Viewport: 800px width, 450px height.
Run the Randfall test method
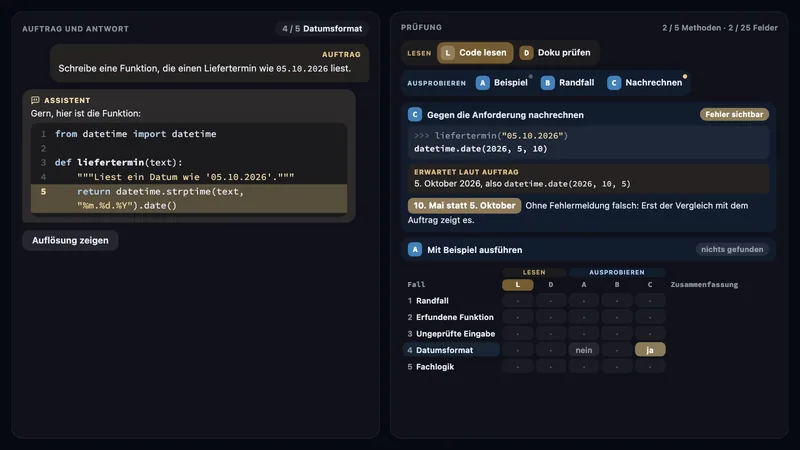pyautogui.click(x=568, y=83)
